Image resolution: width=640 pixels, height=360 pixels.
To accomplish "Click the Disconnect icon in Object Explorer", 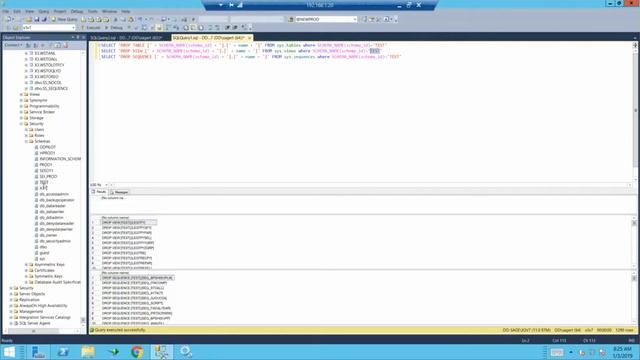I will (36, 45).
